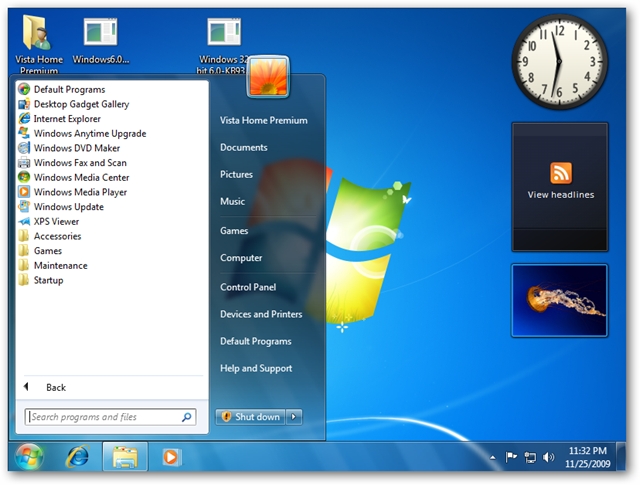Open Windows Fax and Scan
Viewport: 640px width, 485px height.
pos(72,163)
